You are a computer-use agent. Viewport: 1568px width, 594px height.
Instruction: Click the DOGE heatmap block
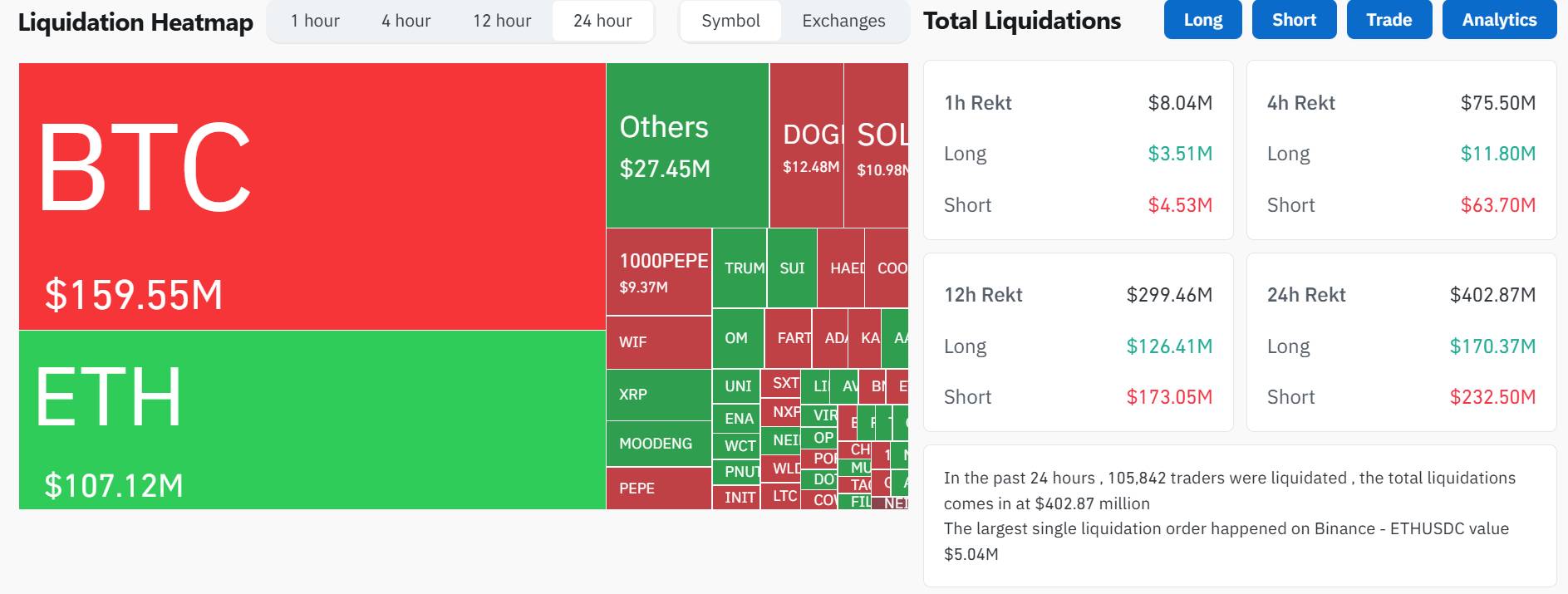tap(806, 145)
